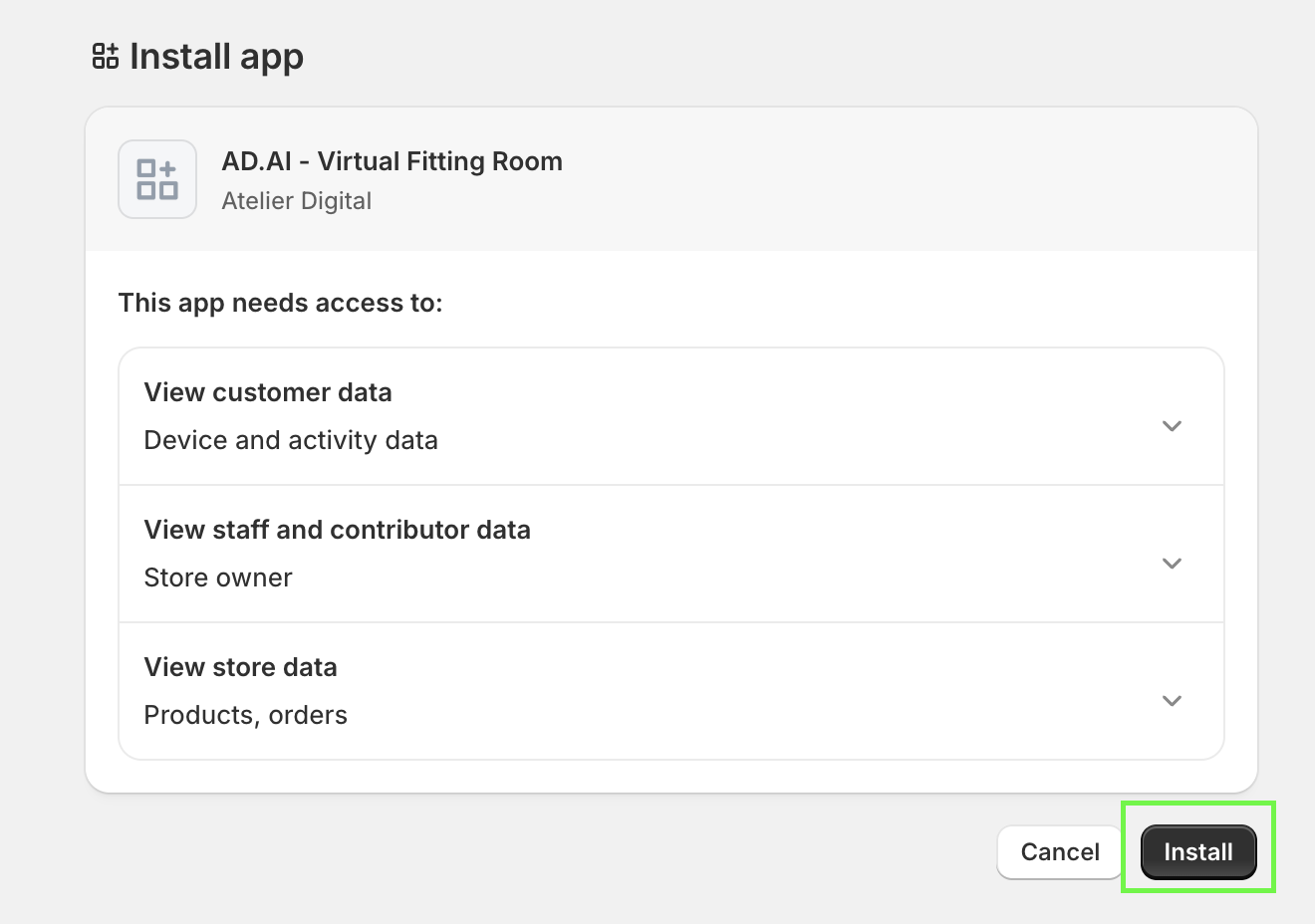Select the AD.AI - Virtual Fitting Room title

click(393, 161)
